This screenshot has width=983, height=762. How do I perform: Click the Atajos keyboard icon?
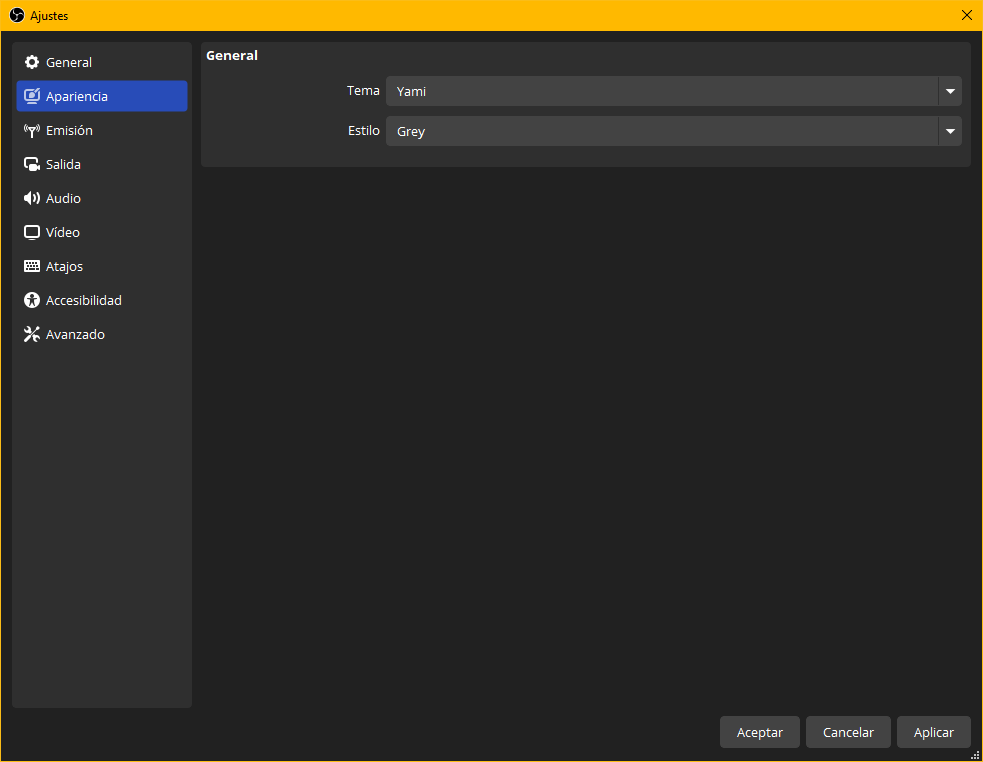click(x=31, y=266)
